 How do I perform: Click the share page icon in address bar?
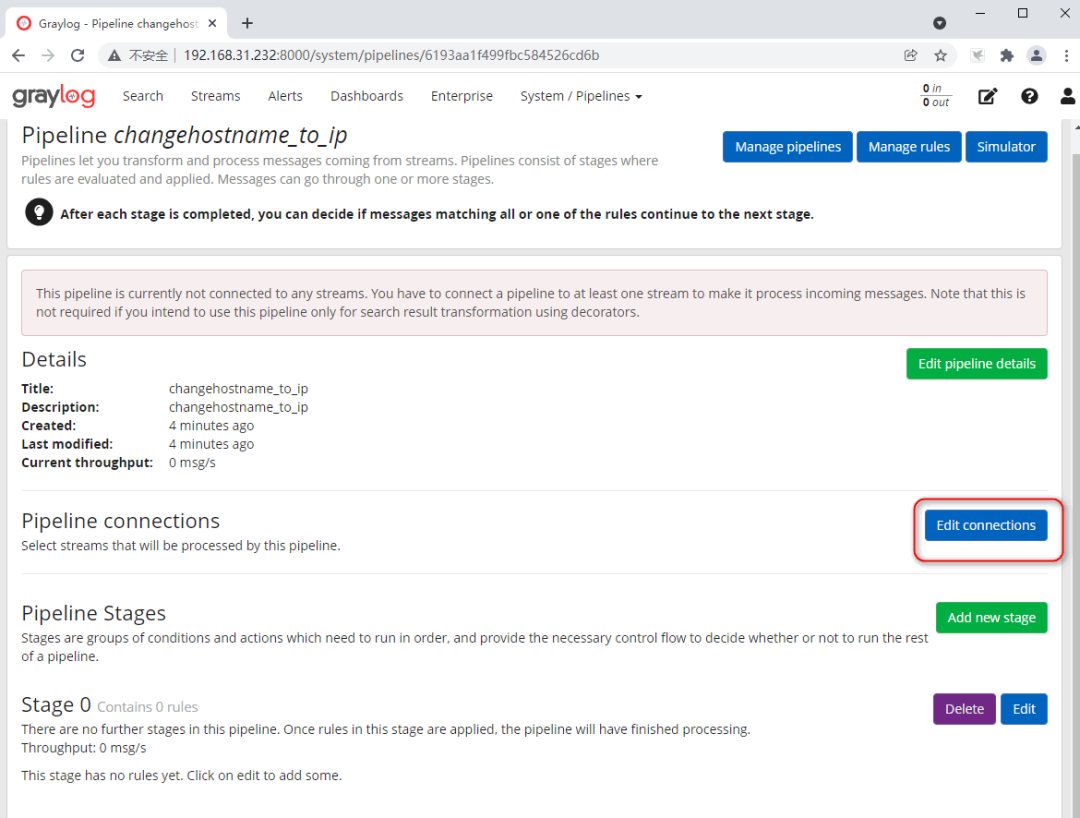click(910, 55)
